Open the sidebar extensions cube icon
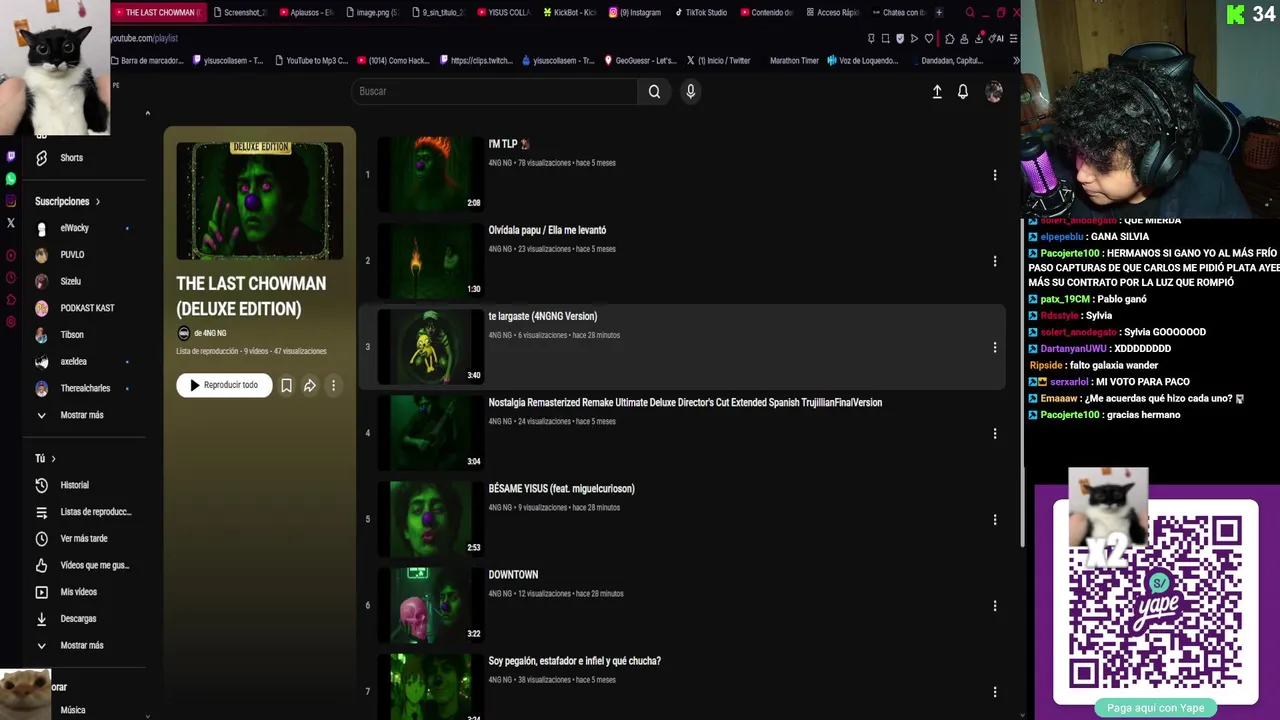 click(11, 300)
